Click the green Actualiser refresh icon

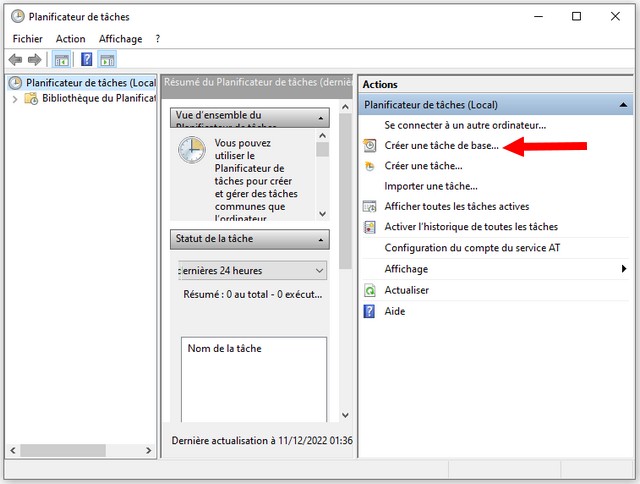(370, 290)
